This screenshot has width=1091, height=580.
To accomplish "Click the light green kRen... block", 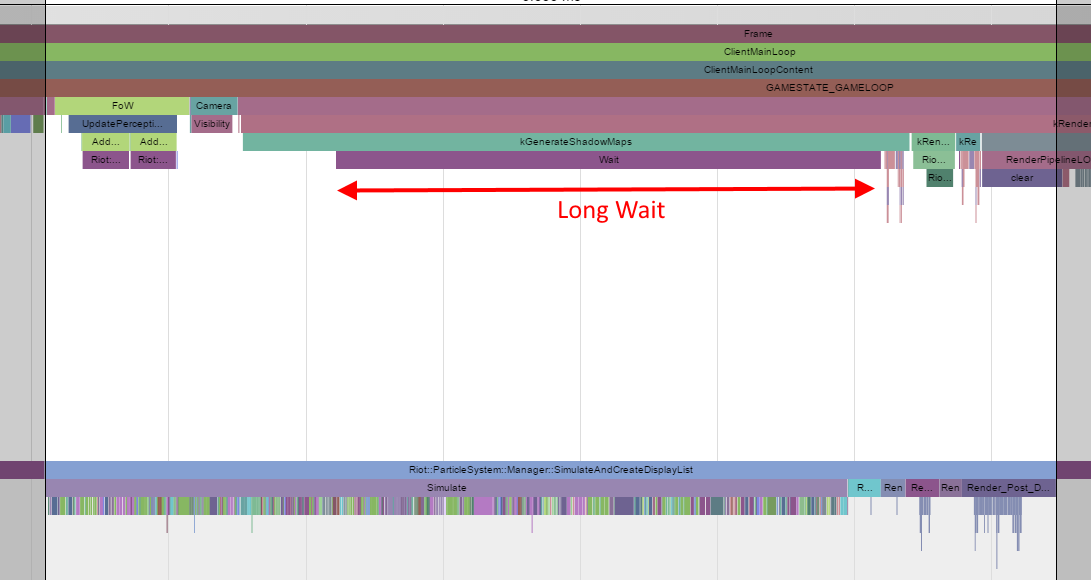I will coord(932,142).
